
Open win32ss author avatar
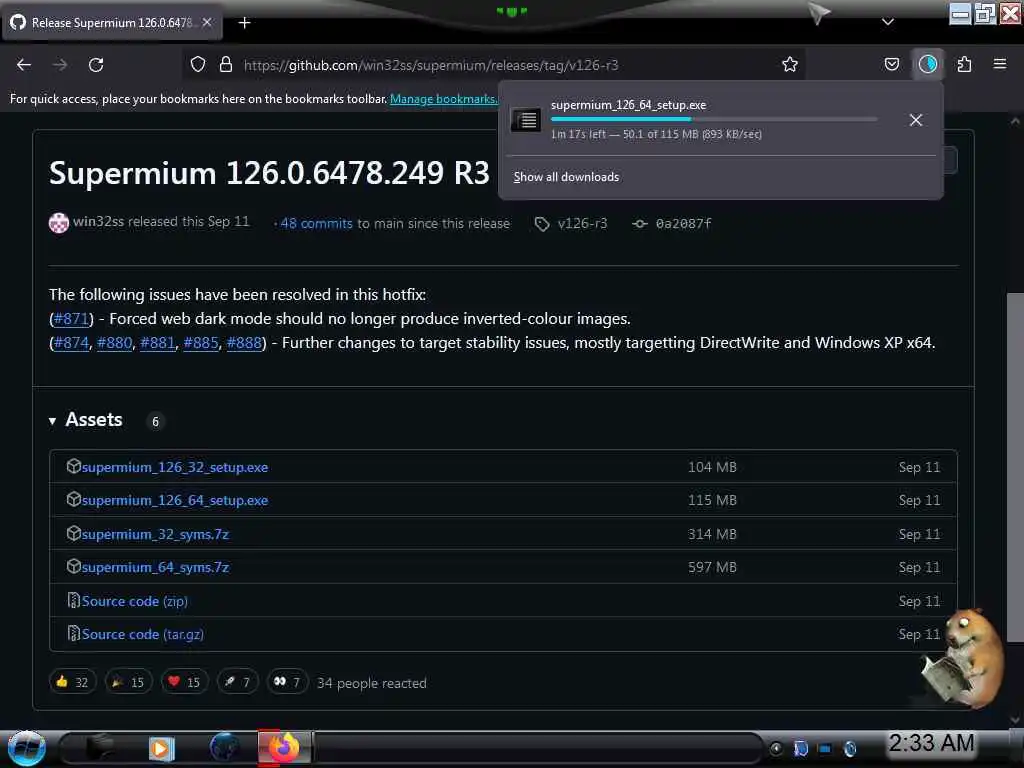[x=59, y=223]
